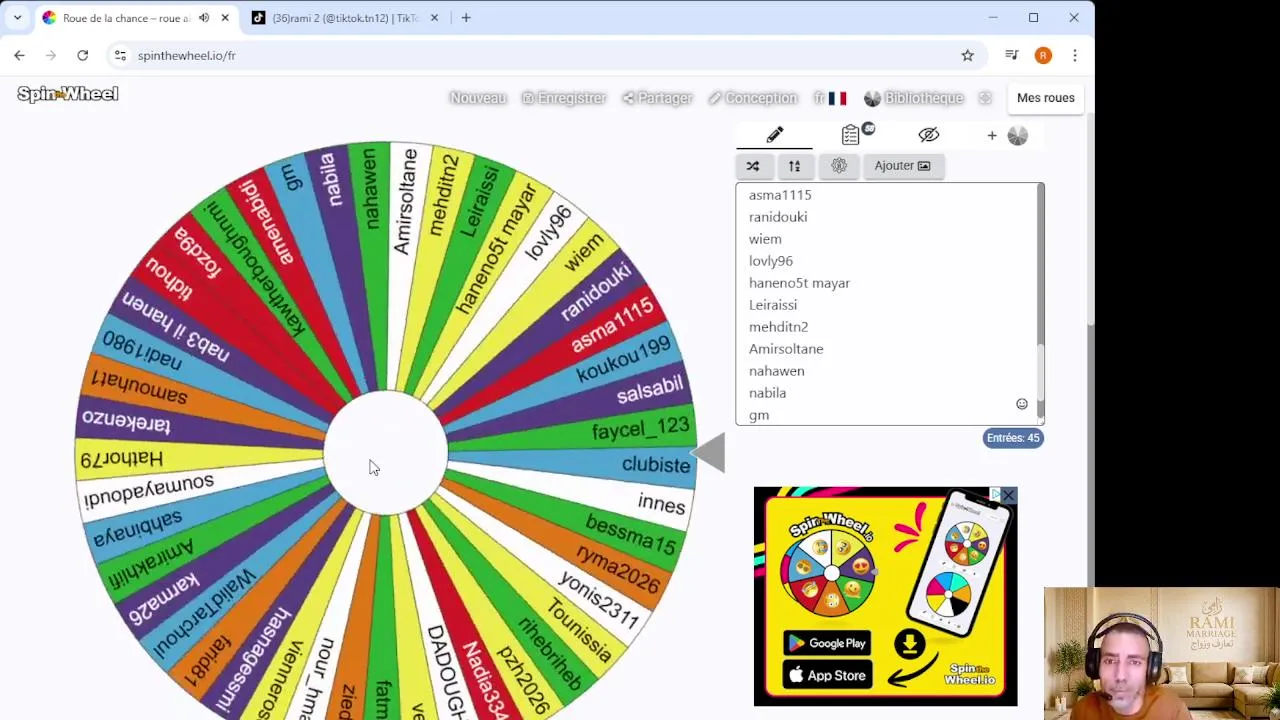Close the Roue de la chance tab
1280x720 pixels.
click(225, 18)
